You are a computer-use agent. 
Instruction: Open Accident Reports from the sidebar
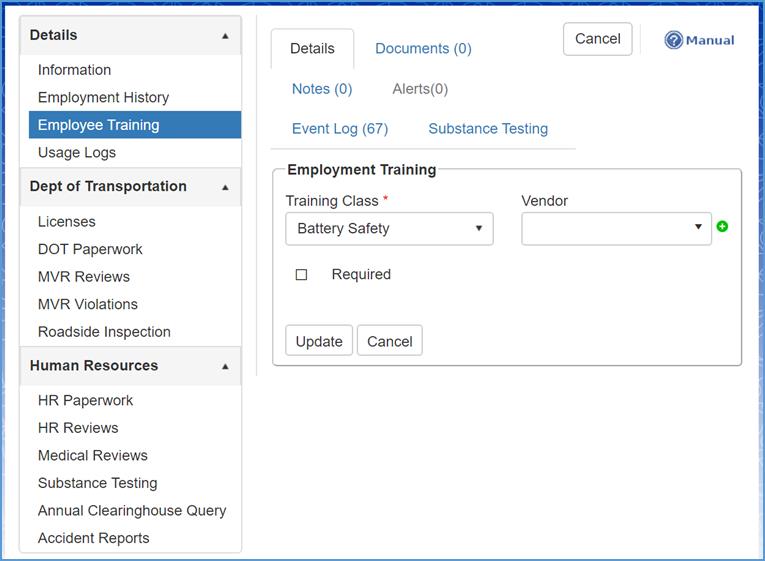tap(94, 538)
